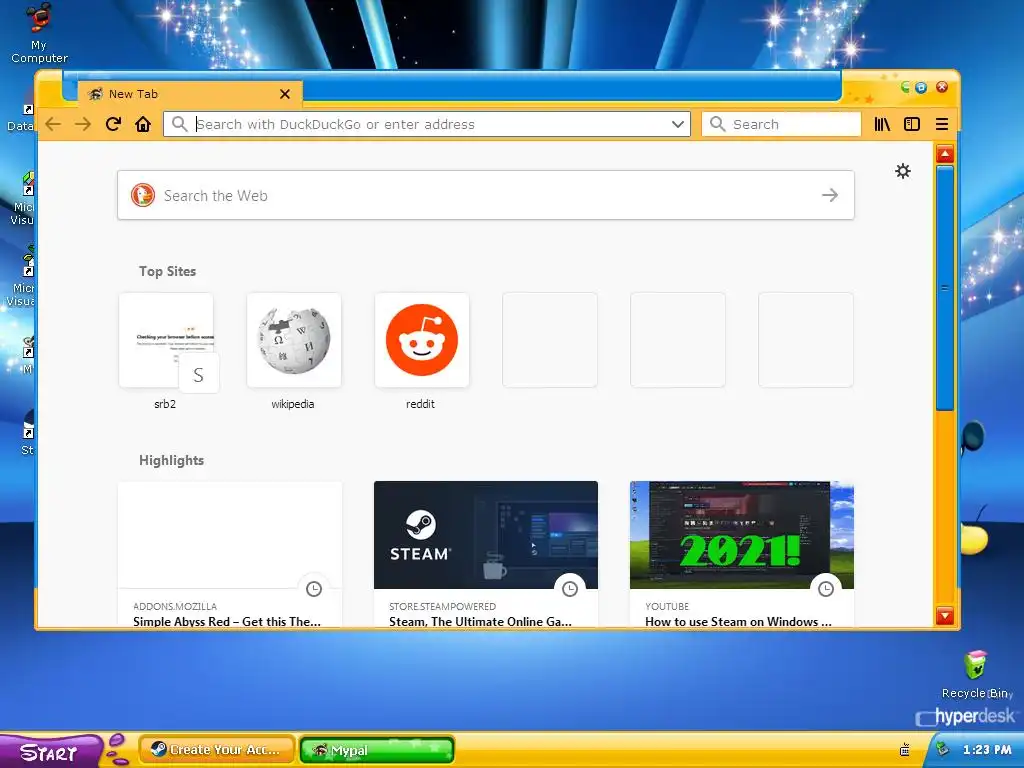Open YouTube Steam on Windows highlight
Viewport: 1024px width, 768px height.
[742, 555]
